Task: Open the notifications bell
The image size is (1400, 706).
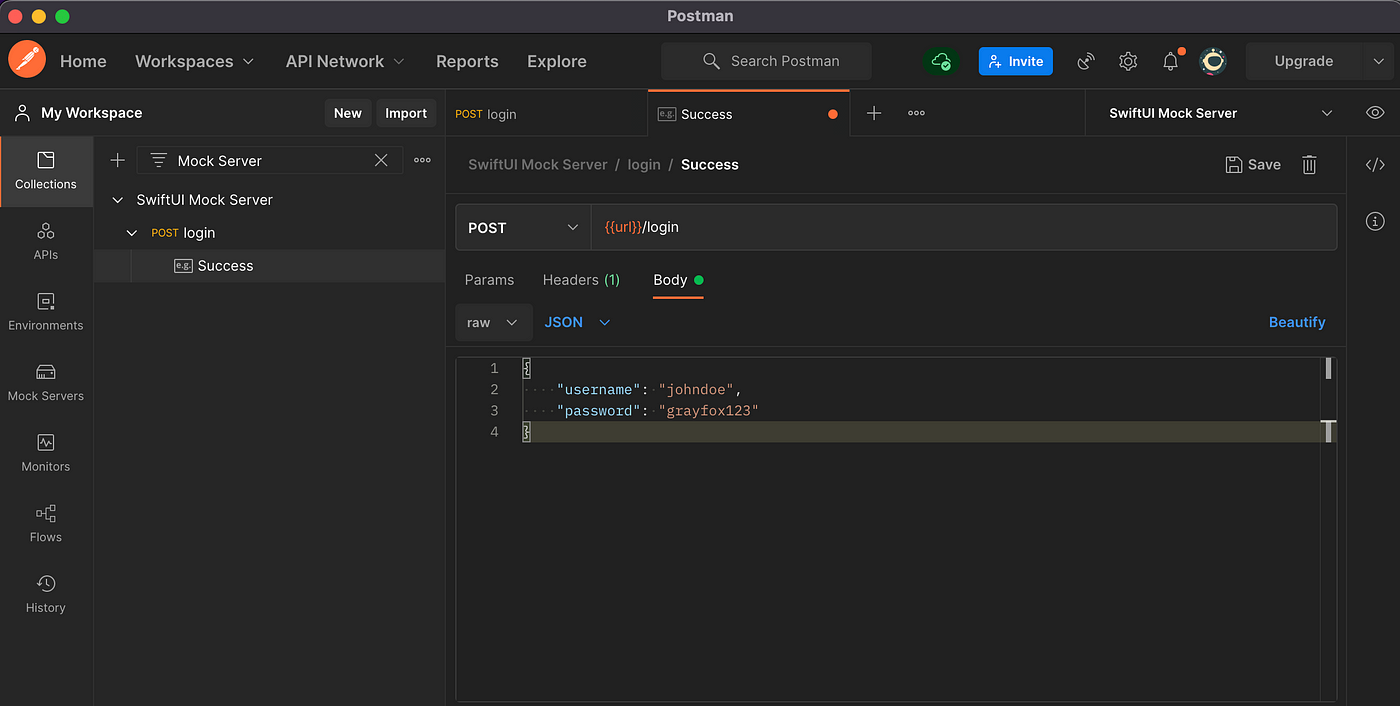Action: (1171, 61)
